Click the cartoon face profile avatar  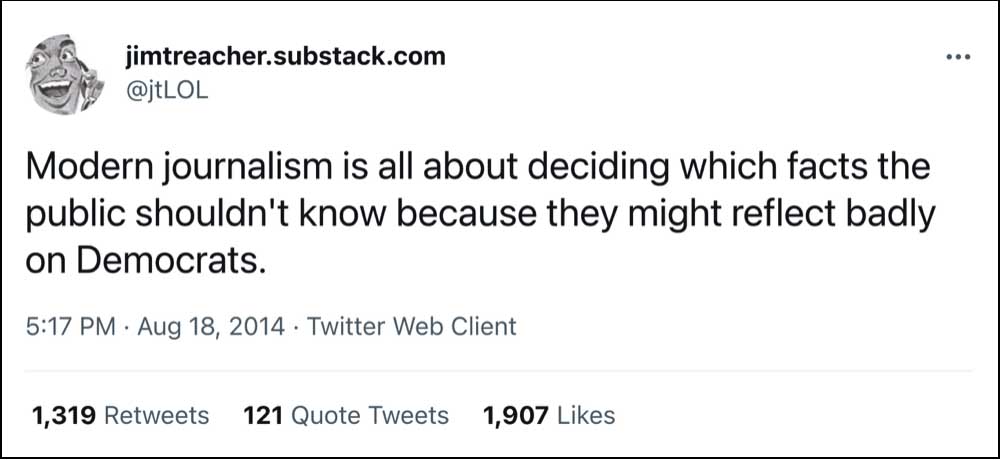point(64,75)
